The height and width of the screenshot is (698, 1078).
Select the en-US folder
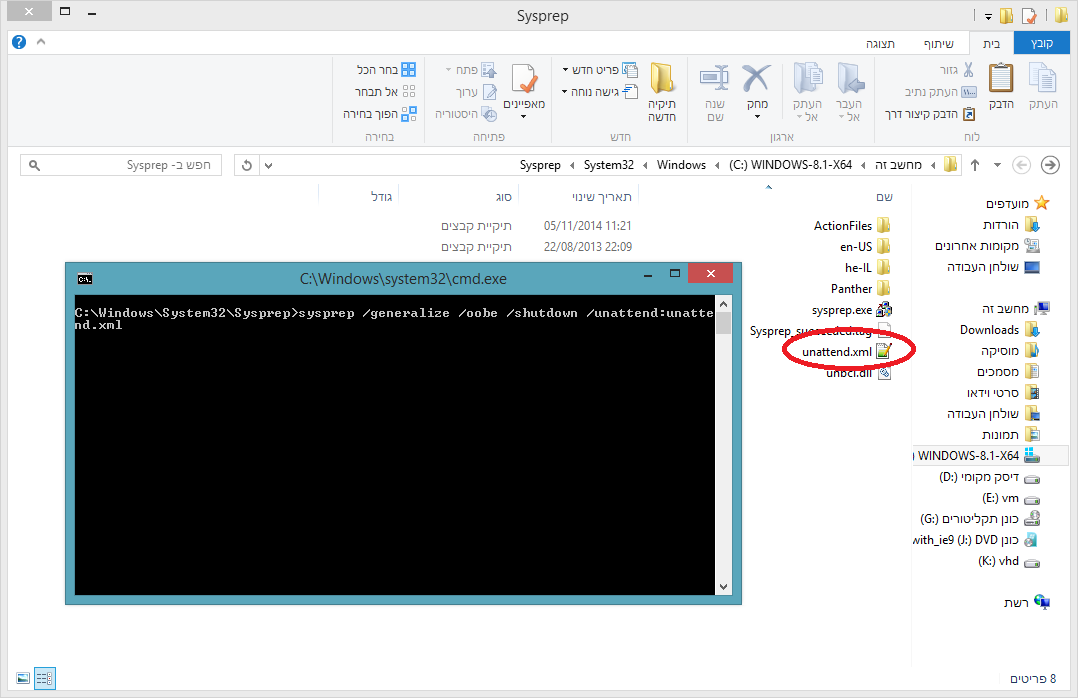[865, 247]
